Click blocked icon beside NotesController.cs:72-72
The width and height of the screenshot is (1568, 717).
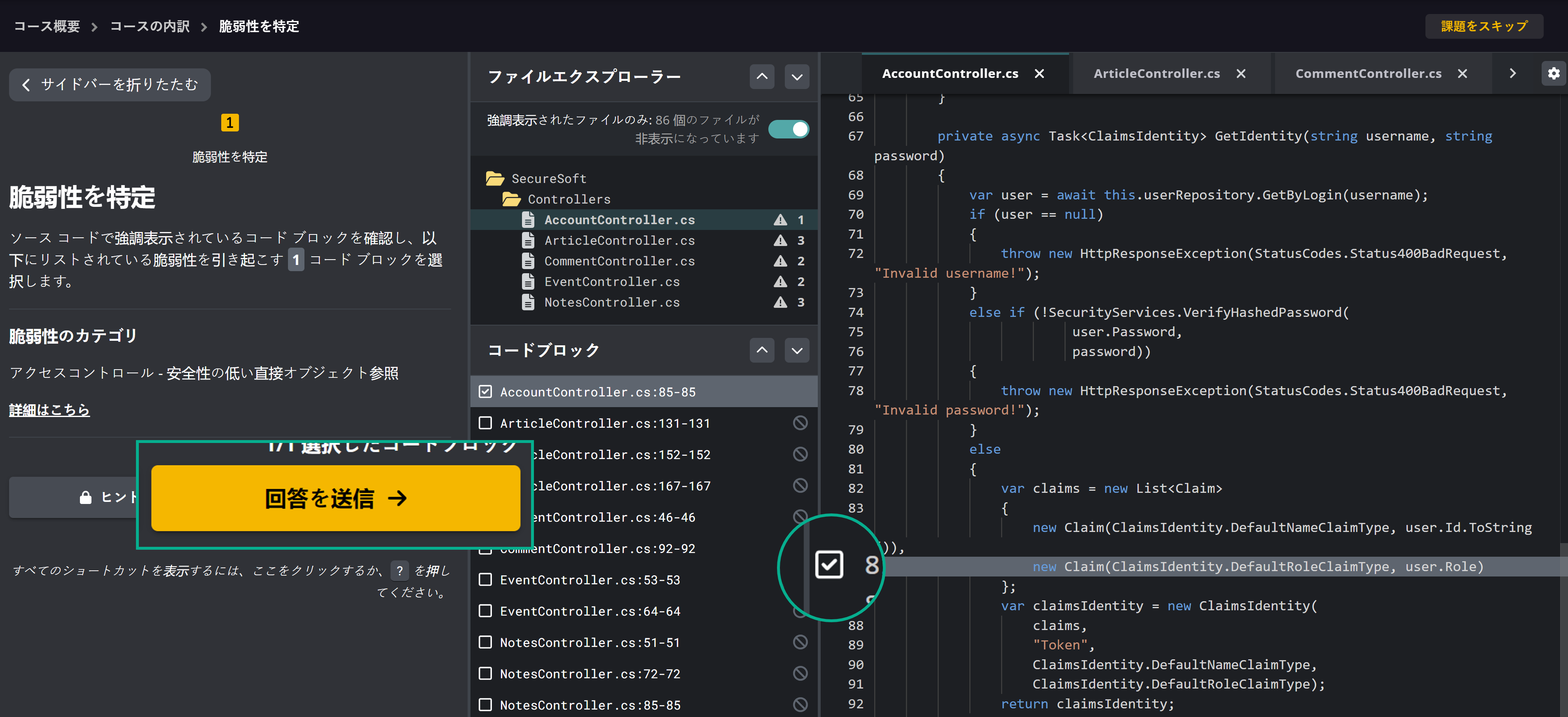[x=800, y=673]
